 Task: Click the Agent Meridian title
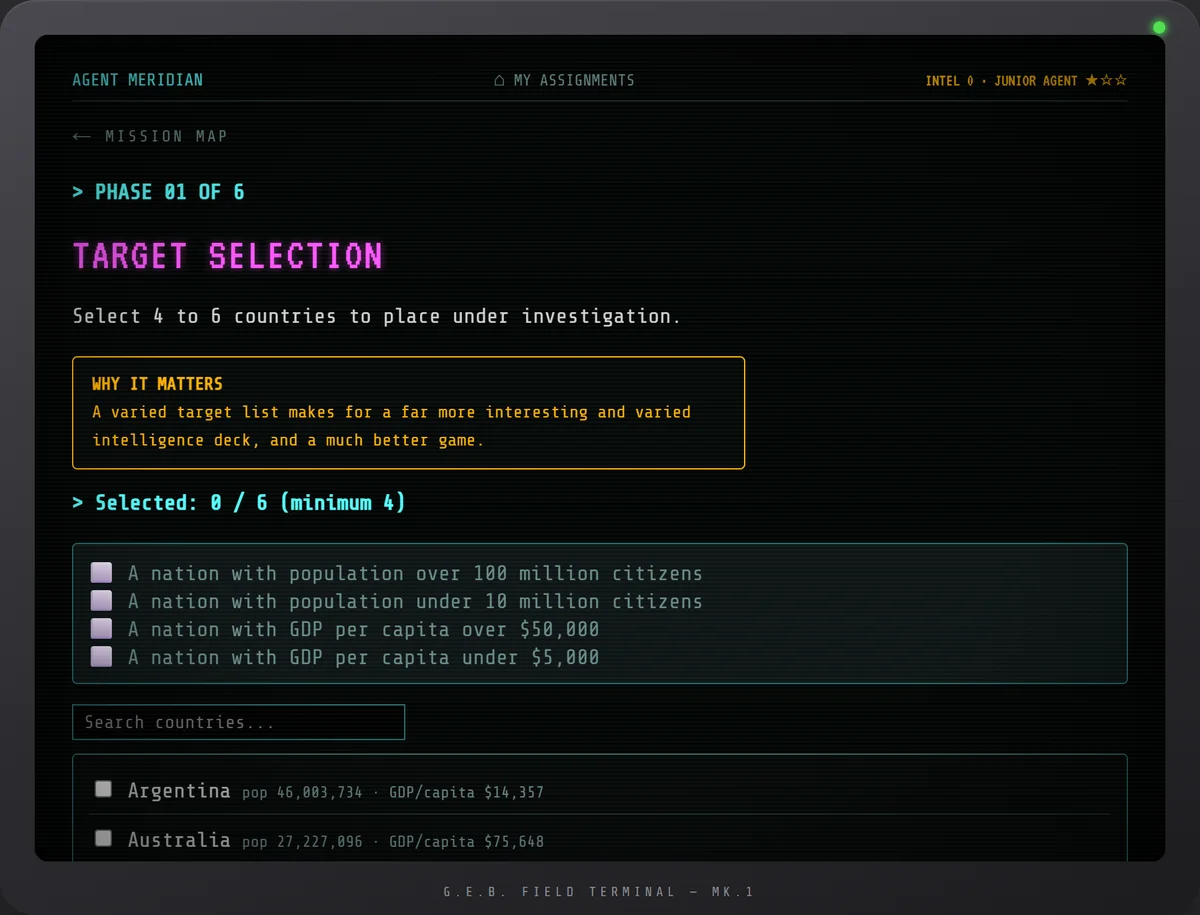[138, 80]
